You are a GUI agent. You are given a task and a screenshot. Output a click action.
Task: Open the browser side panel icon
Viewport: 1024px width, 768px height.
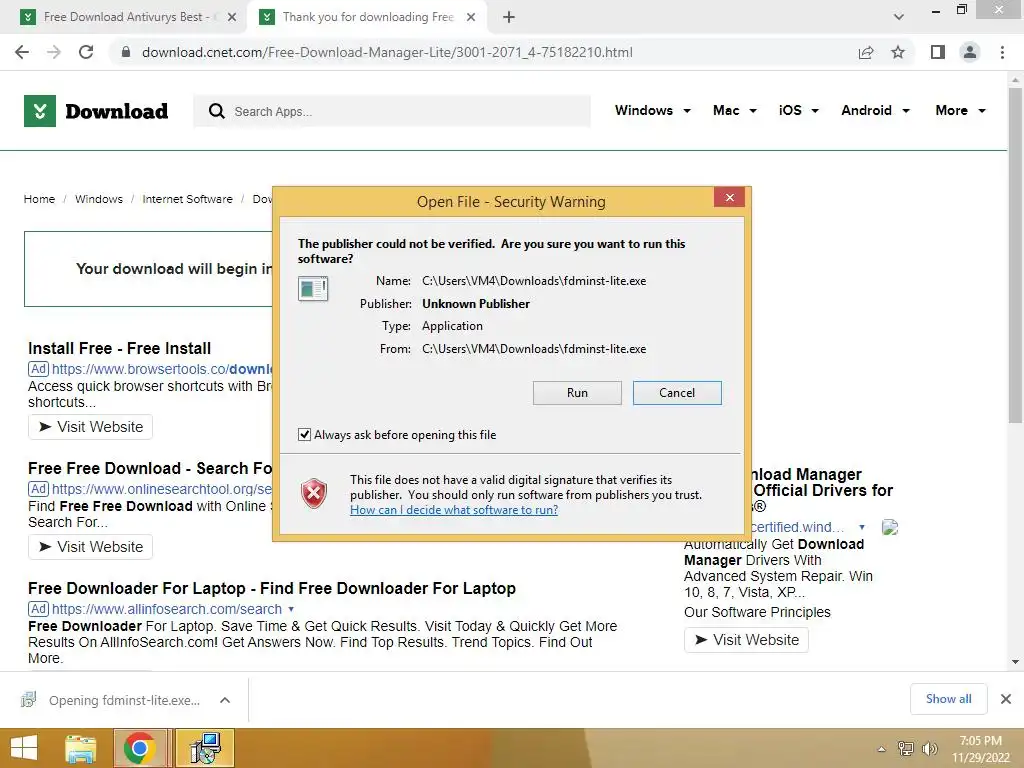click(938, 52)
